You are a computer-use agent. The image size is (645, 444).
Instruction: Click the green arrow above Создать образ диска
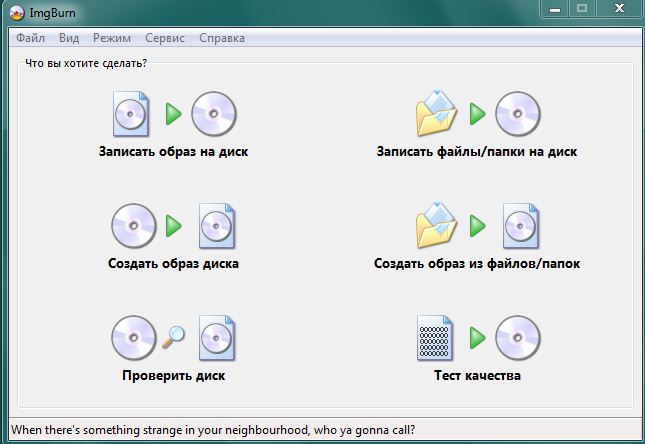(x=174, y=226)
